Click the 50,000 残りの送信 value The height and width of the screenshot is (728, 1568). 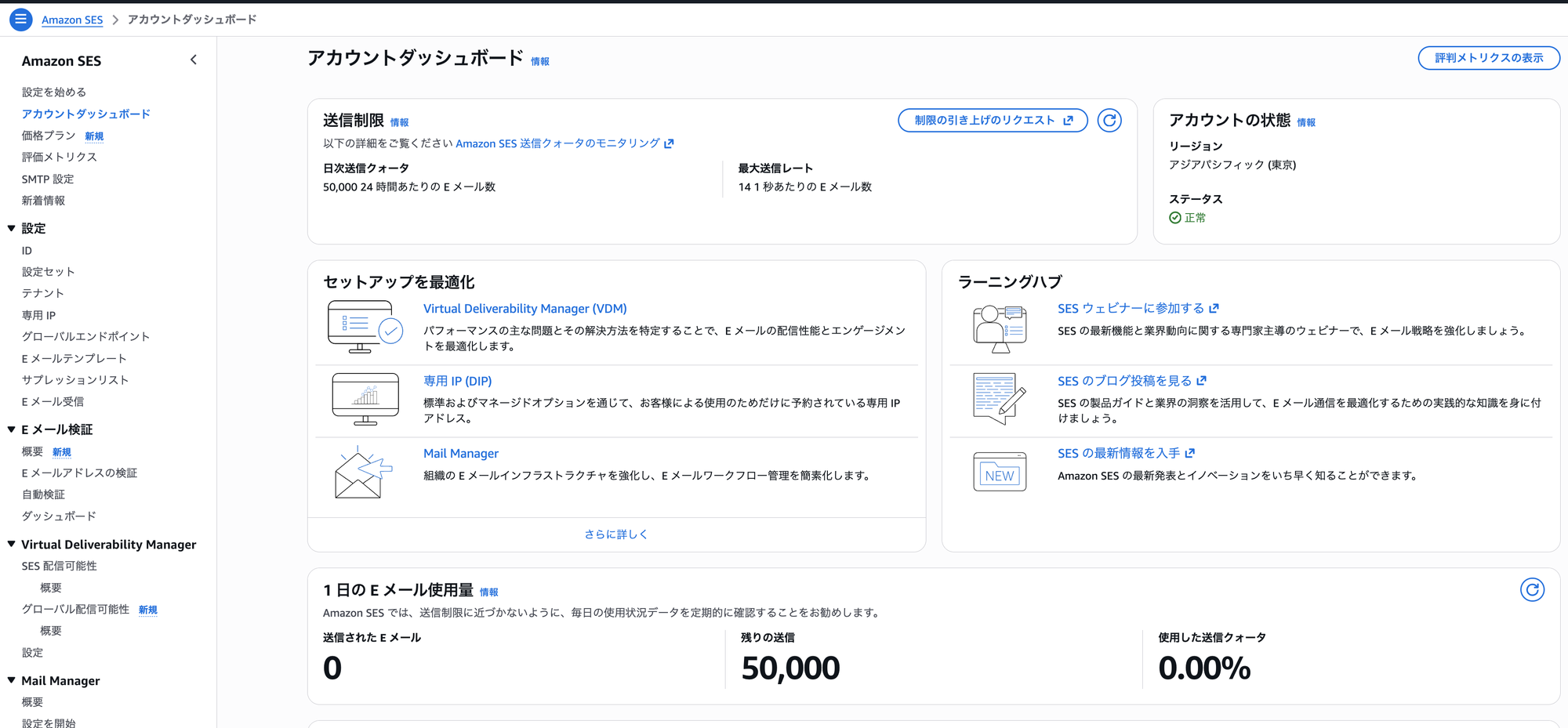[790, 668]
